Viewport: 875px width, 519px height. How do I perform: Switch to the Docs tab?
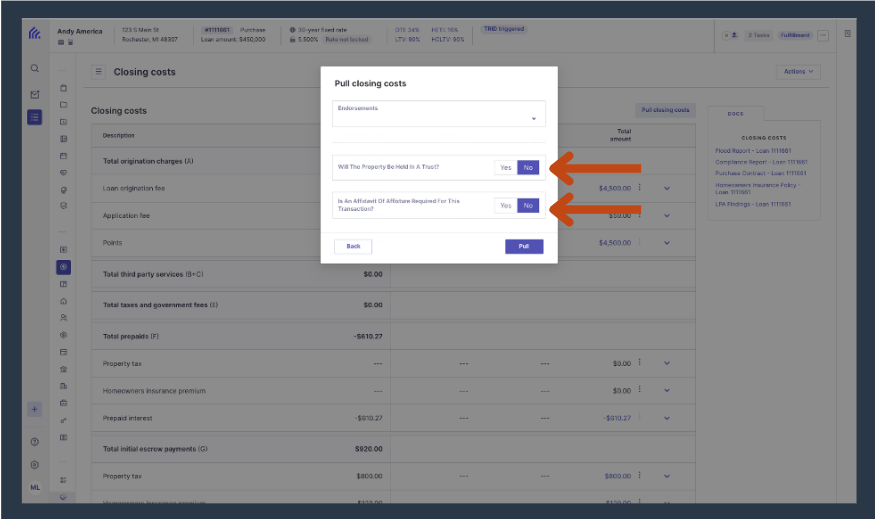click(735, 113)
